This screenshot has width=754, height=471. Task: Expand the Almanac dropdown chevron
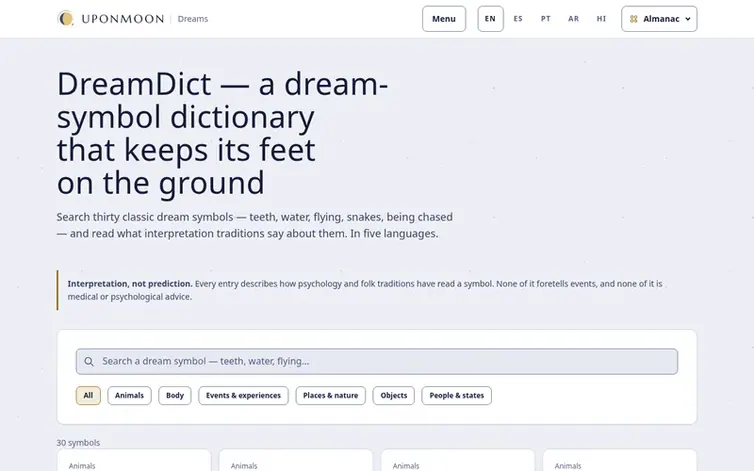(x=688, y=19)
